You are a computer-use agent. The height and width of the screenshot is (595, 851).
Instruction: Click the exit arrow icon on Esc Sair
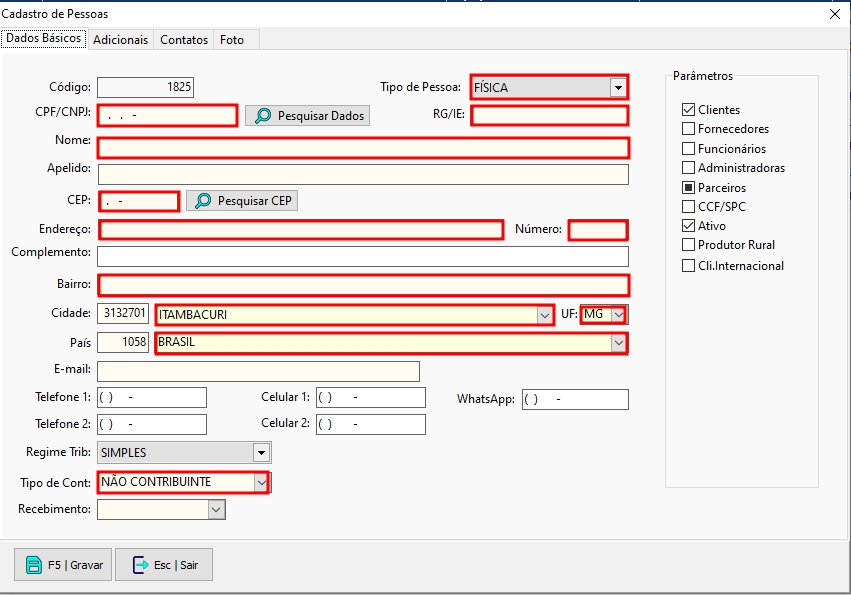[x=139, y=565]
